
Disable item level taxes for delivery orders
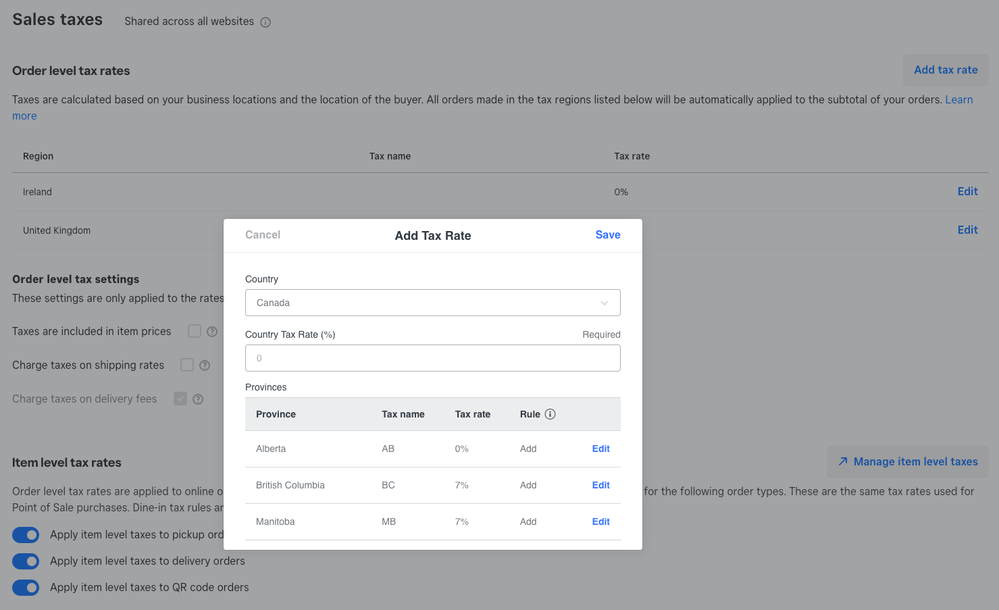tap(25, 561)
